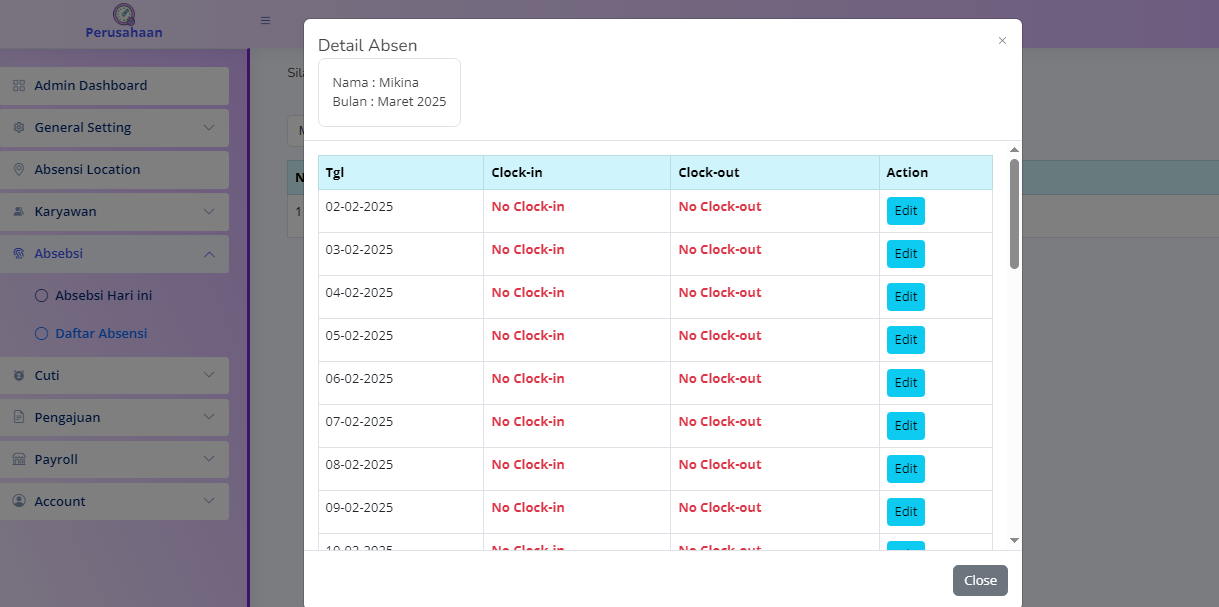Viewport: 1219px width, 607px height.
Task: Click the Absebsi fingerprint icon
Action: click(19, 254)
